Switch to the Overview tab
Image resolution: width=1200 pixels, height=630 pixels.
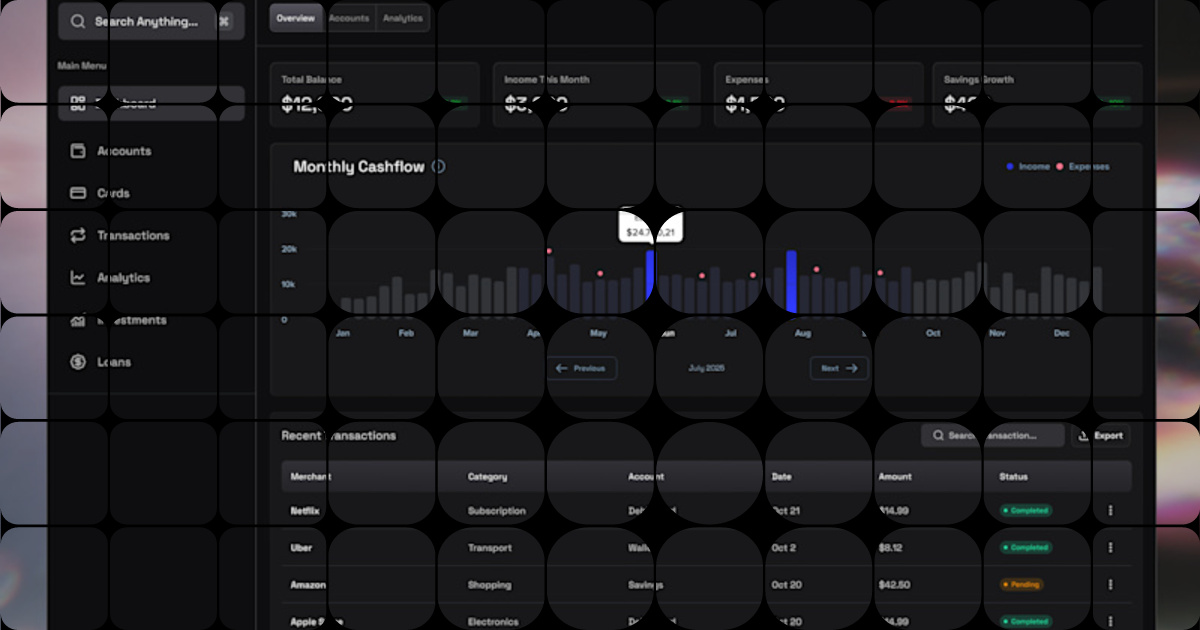(296, 18)
